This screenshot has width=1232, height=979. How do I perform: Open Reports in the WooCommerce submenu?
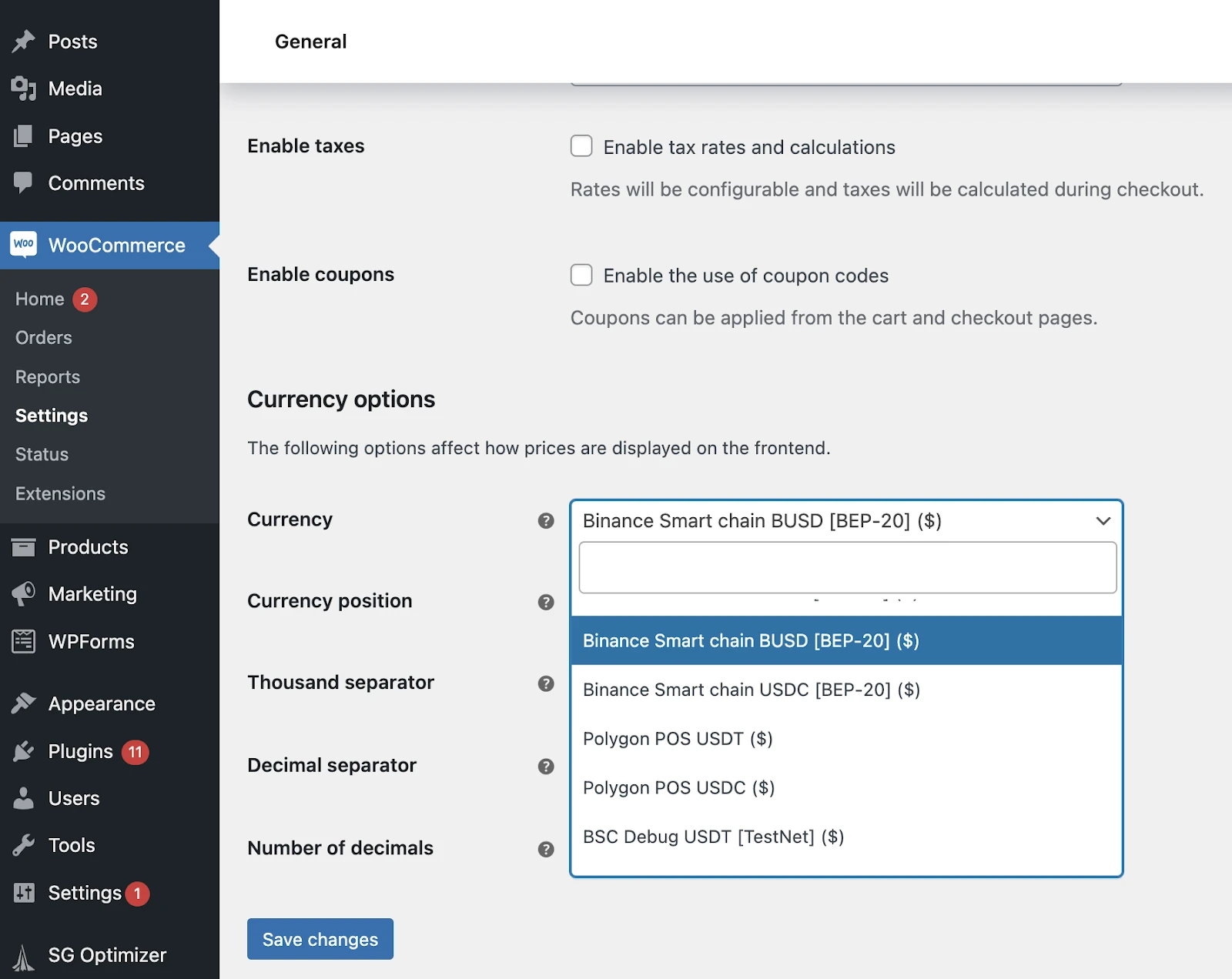(x=48, y=377)
